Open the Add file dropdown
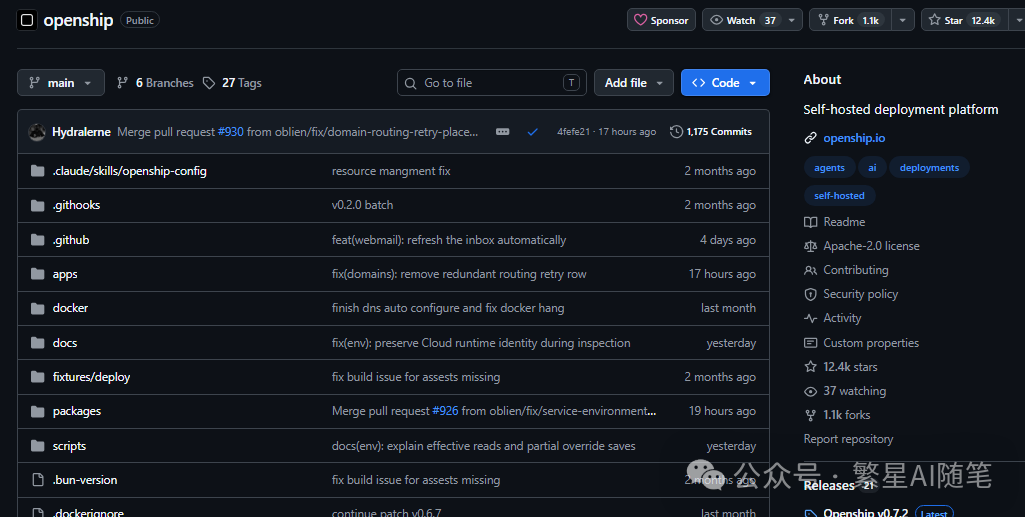Viewport: 1025px width, 517px height. (633, 83)
